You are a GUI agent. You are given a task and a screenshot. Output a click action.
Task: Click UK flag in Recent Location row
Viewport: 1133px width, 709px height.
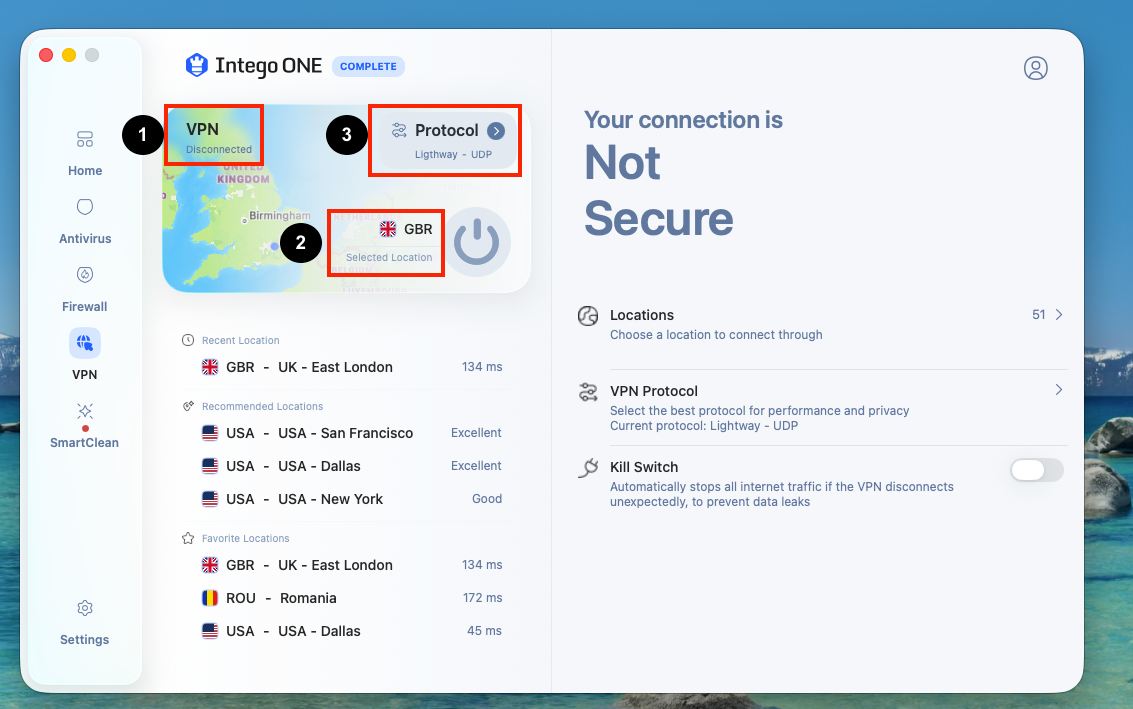coord(210,367)
